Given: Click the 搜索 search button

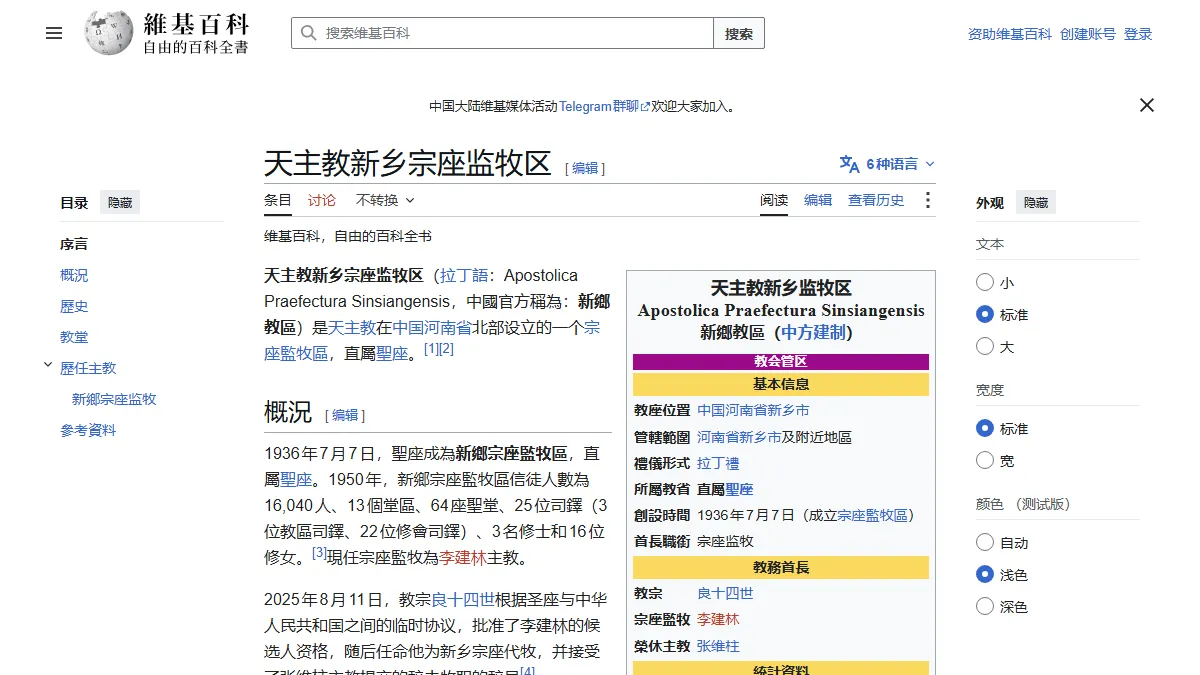Looking at the screenshot, I should pyautogui.click(x=739, y=33).
